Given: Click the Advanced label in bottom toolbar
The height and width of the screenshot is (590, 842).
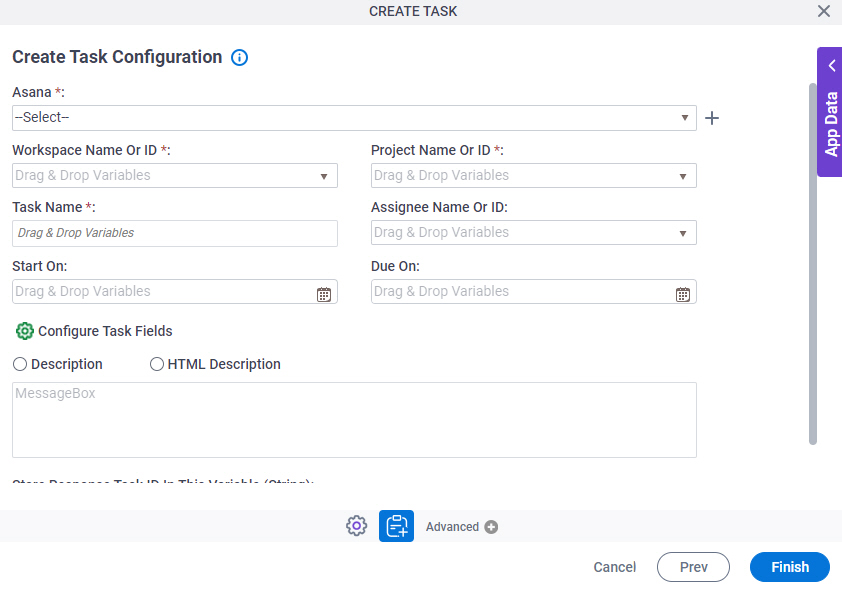Looking at the screenshot, I should [452, 527].
